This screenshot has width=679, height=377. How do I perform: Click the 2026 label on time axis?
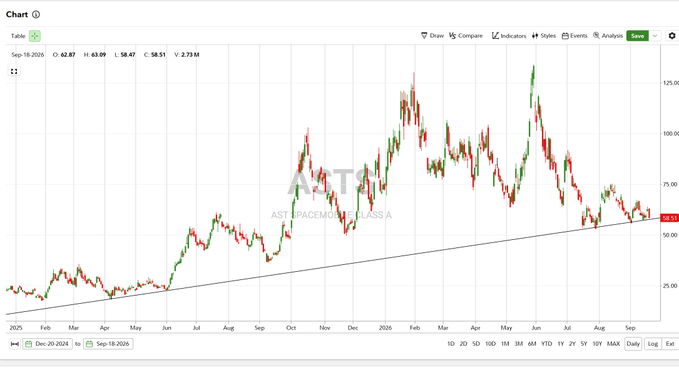(385, 328)
